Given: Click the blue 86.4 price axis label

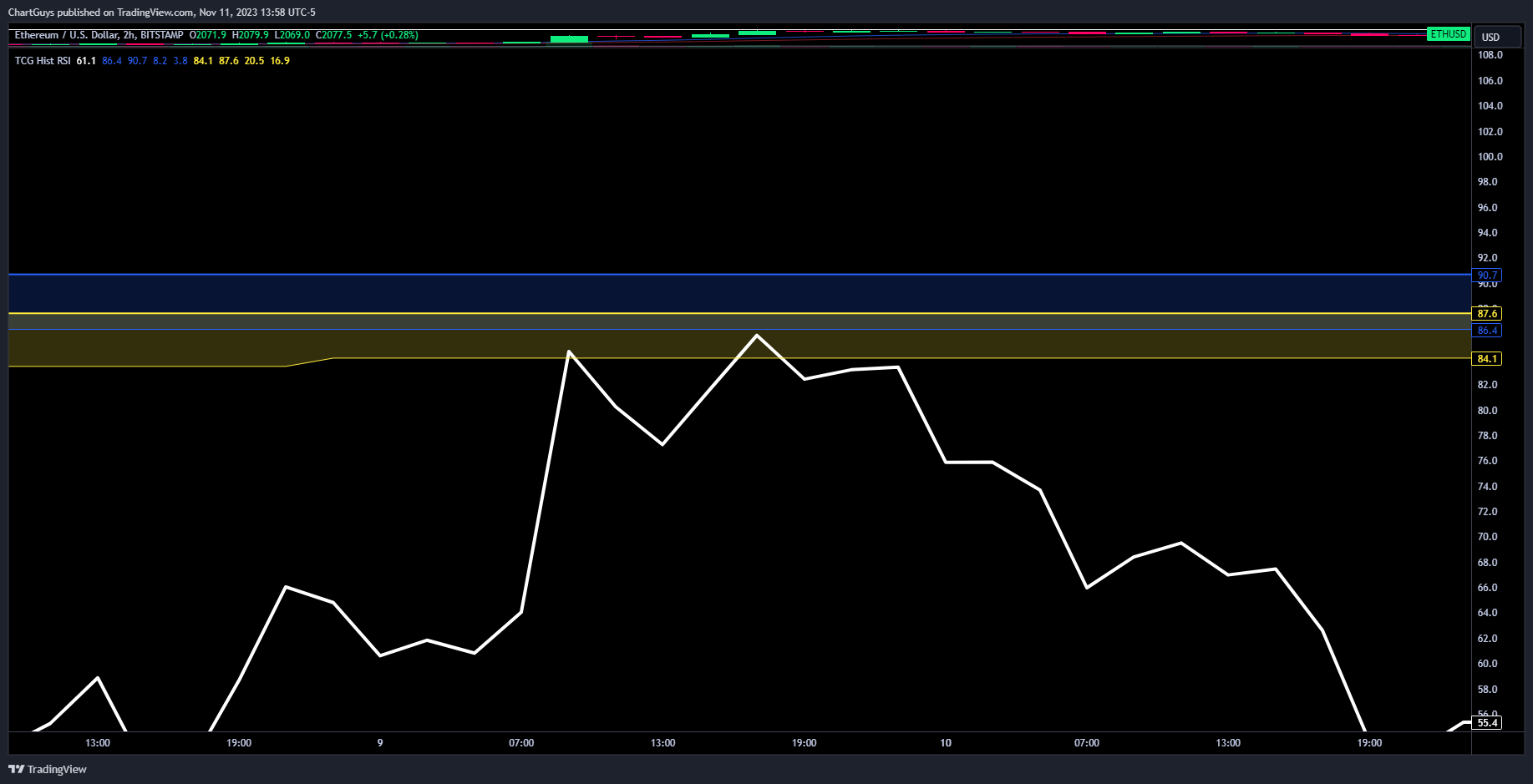Looking at the screenshot, I should coord(1487,331).
